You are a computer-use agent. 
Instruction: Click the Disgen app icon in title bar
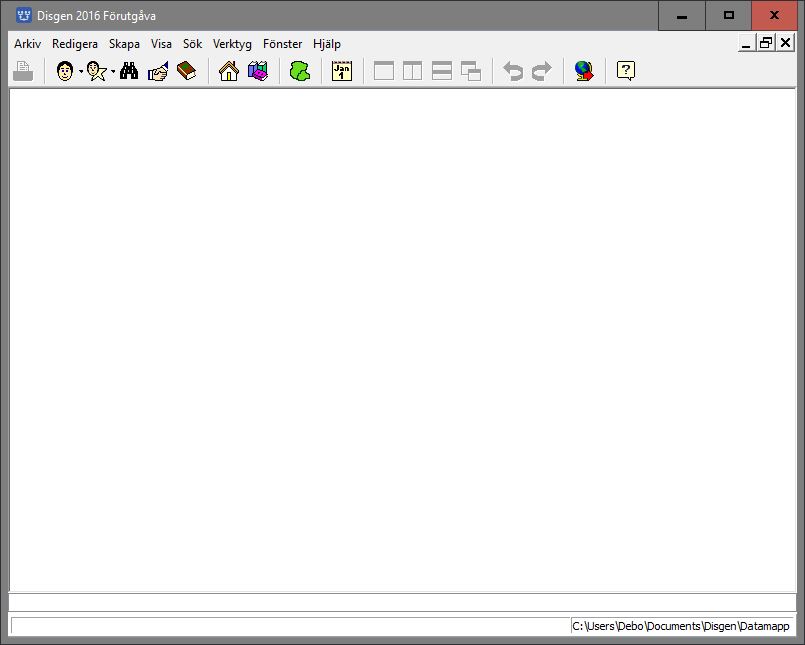coord(24,15)
